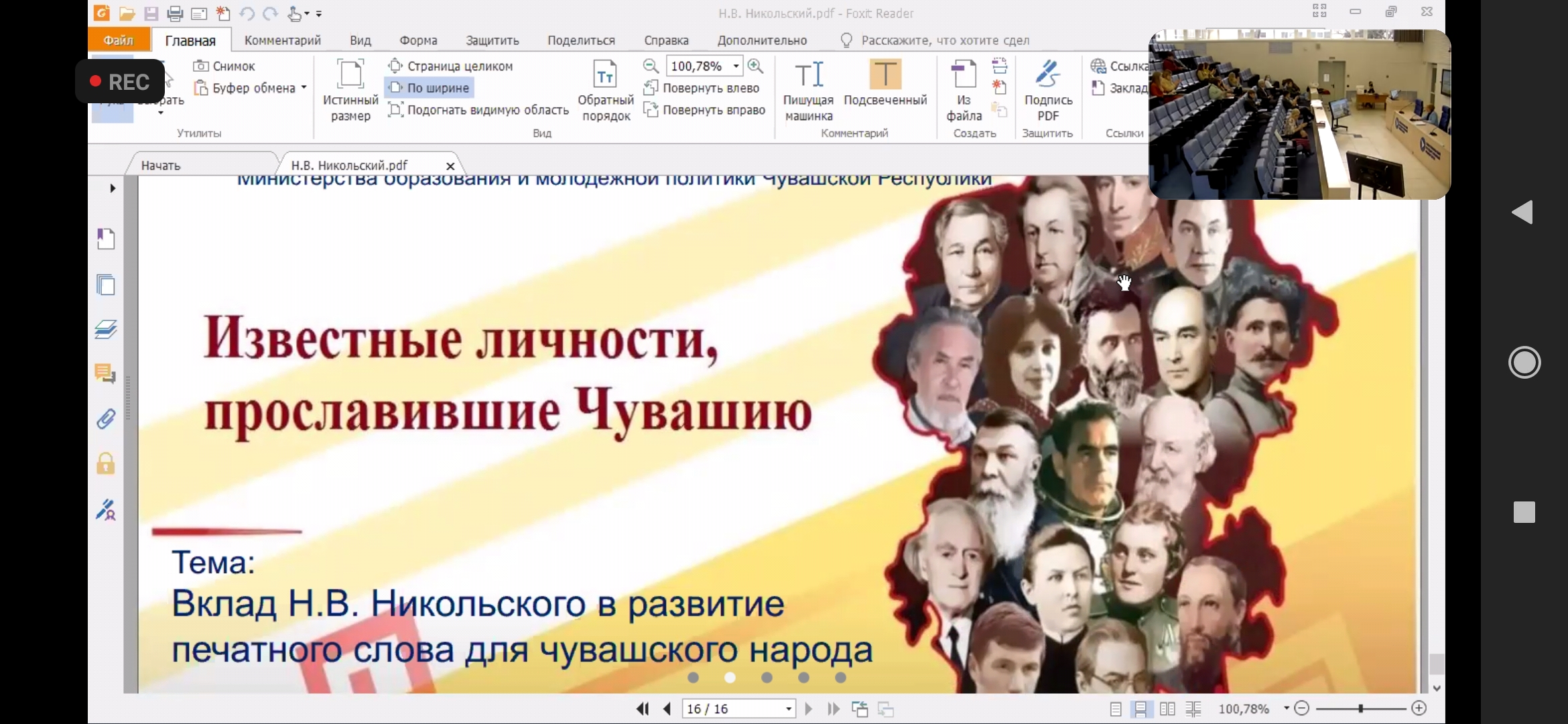
Task: Open the Подпись PDF sign tool
Action: (x=1048, y=90)
